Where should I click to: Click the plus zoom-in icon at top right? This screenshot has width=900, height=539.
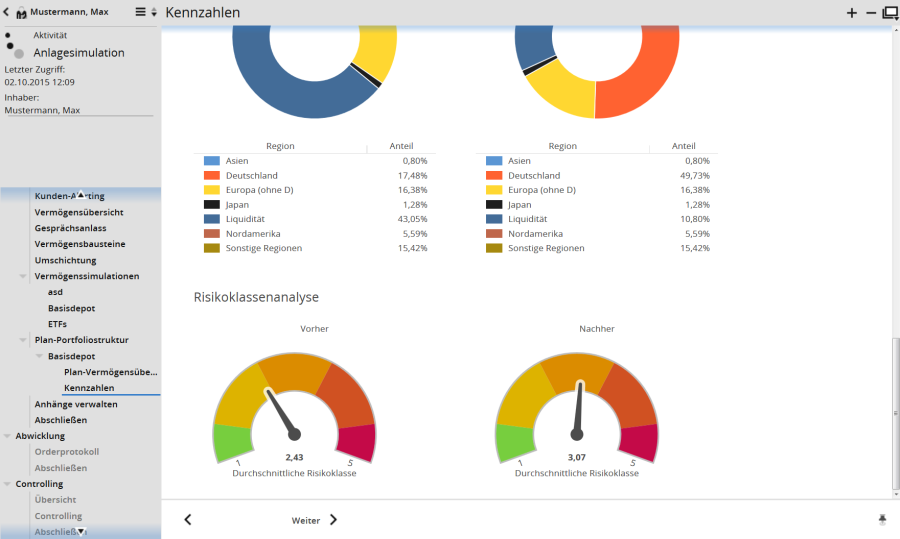tap(852, 12)
